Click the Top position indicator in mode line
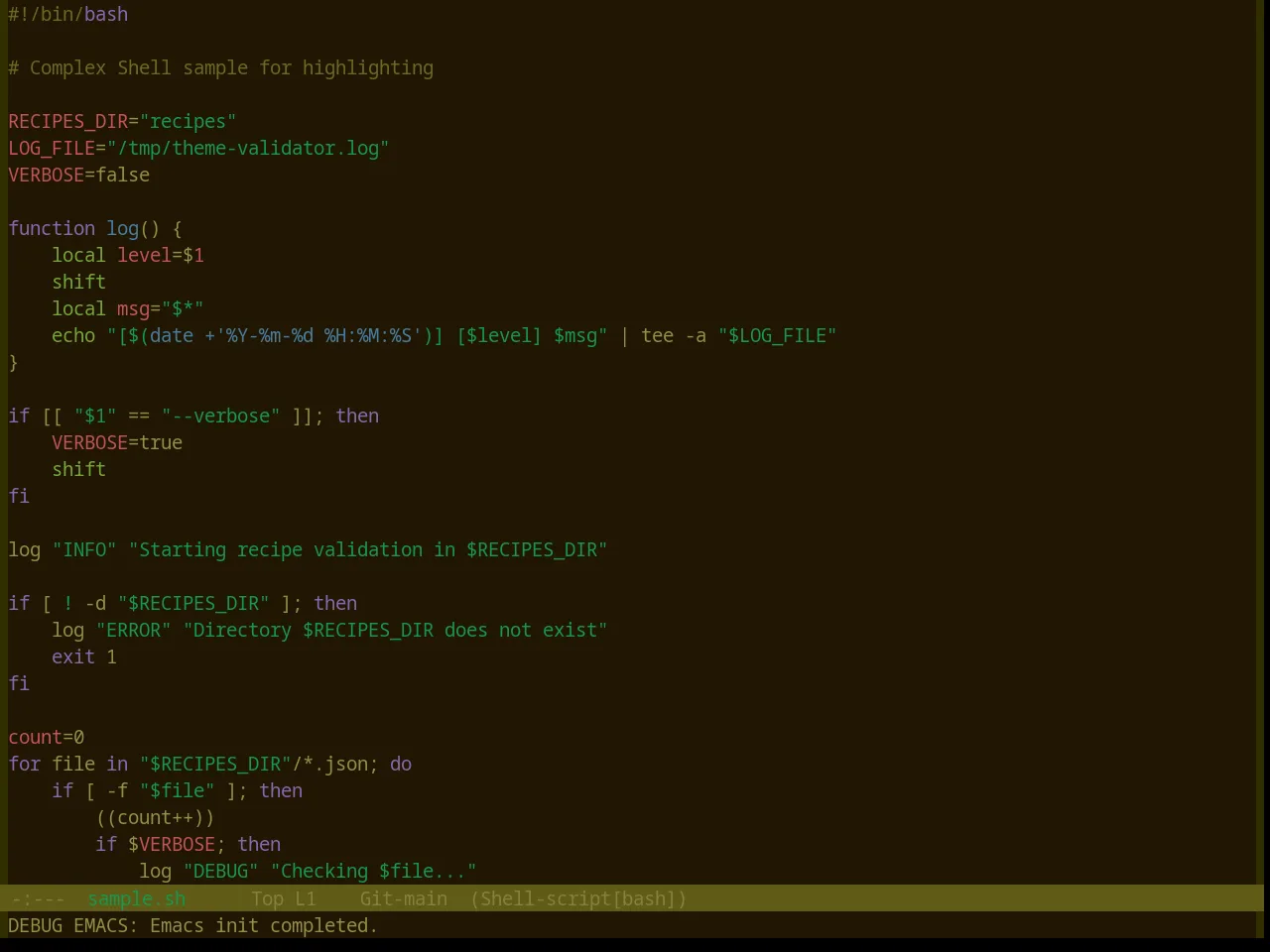The width and height of the screenshot is (1270, 952). (x=267, y=898)
